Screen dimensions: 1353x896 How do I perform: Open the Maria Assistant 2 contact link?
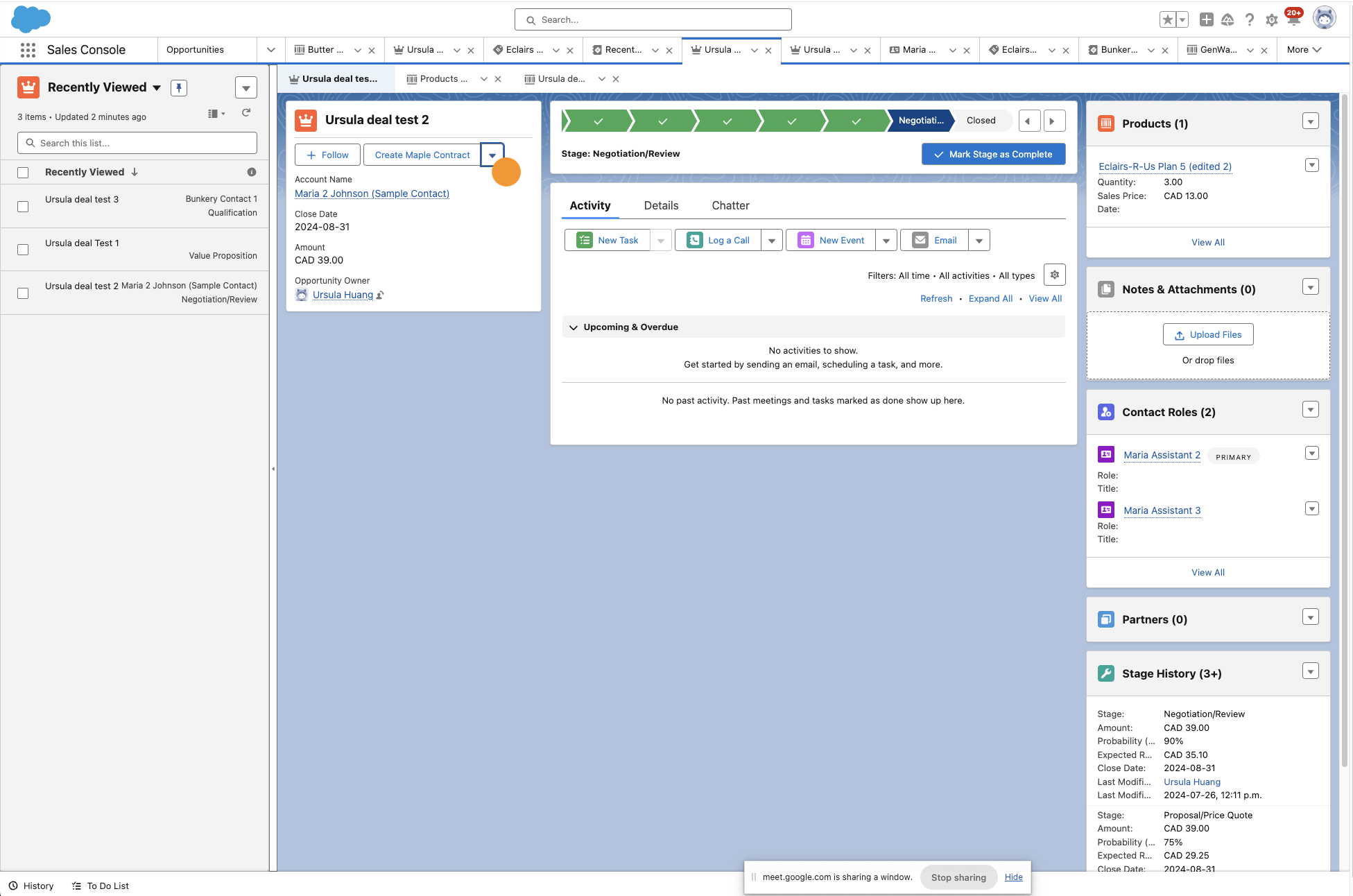[1162, 456]
